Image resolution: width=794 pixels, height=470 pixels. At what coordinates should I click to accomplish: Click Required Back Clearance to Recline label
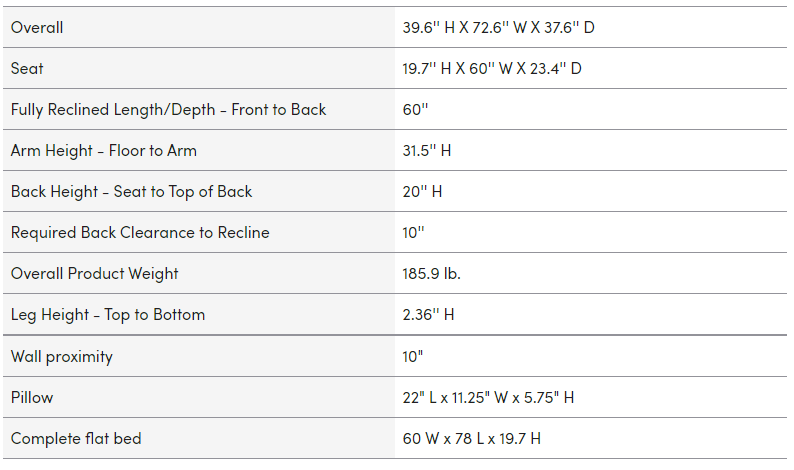click(x=140, y=233)
